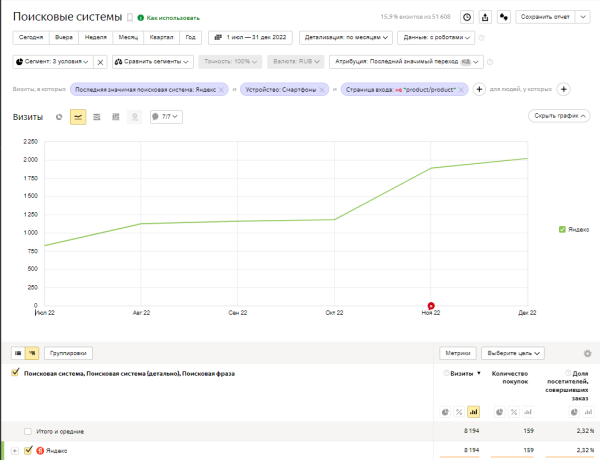This screenshot has width=600, height=460.
Task: Remove the Смартфоны device filter
Action: pyautogui.click(x=323, y=89)
